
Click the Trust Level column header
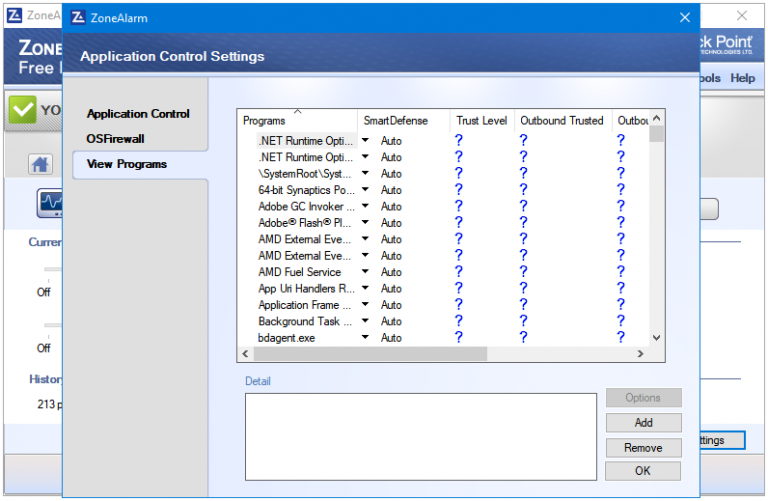(482, 120)
